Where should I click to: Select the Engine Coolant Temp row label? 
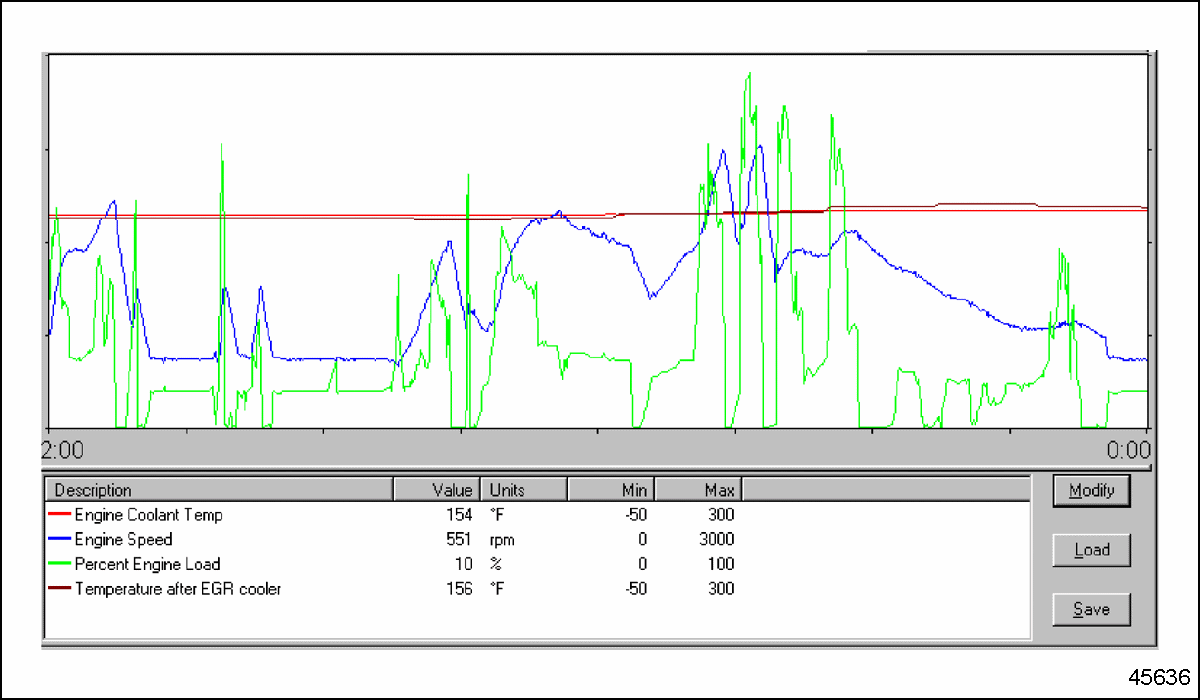point(148,515)
